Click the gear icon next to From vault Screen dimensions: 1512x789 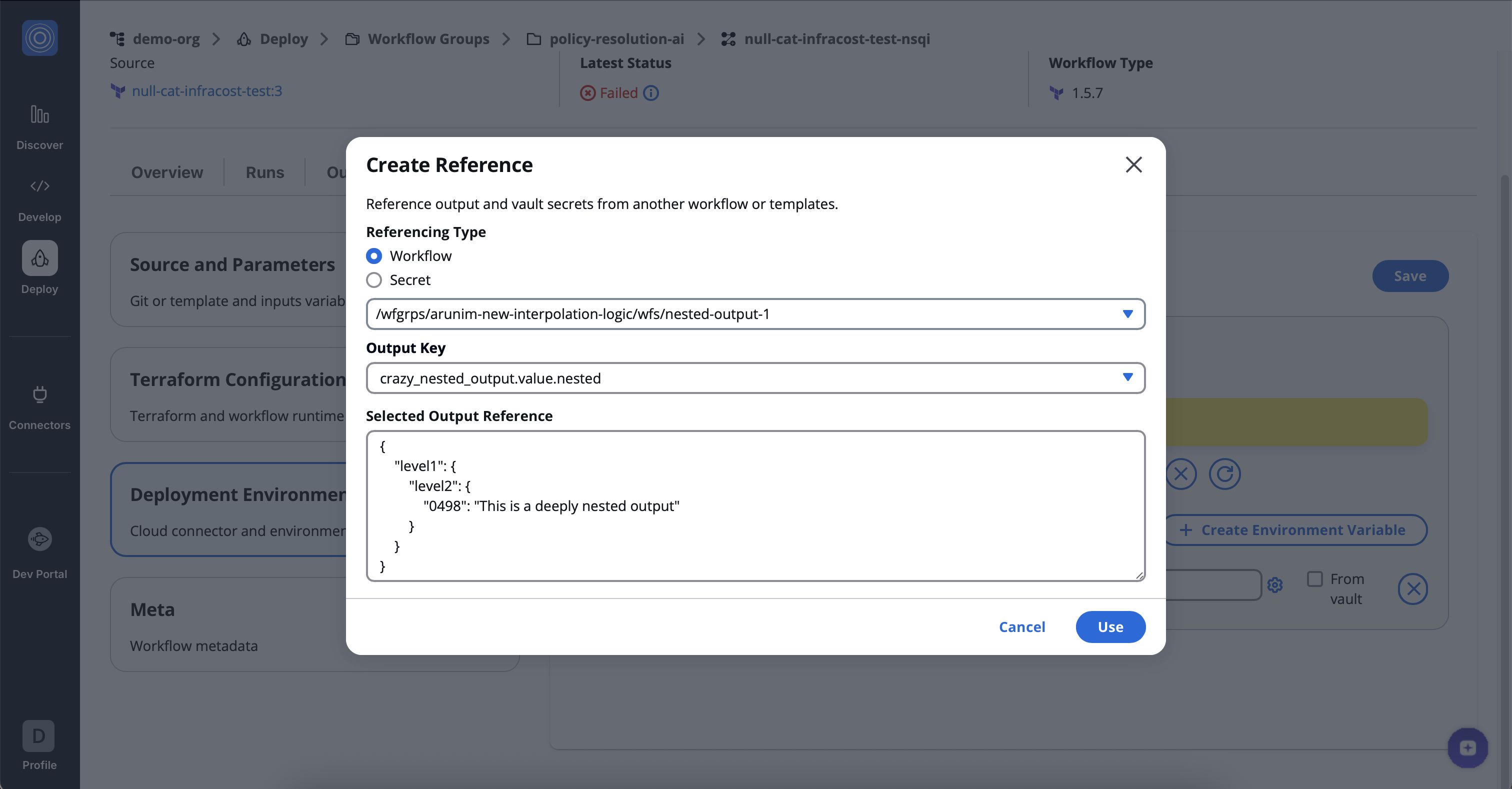tap(1275, 585)
